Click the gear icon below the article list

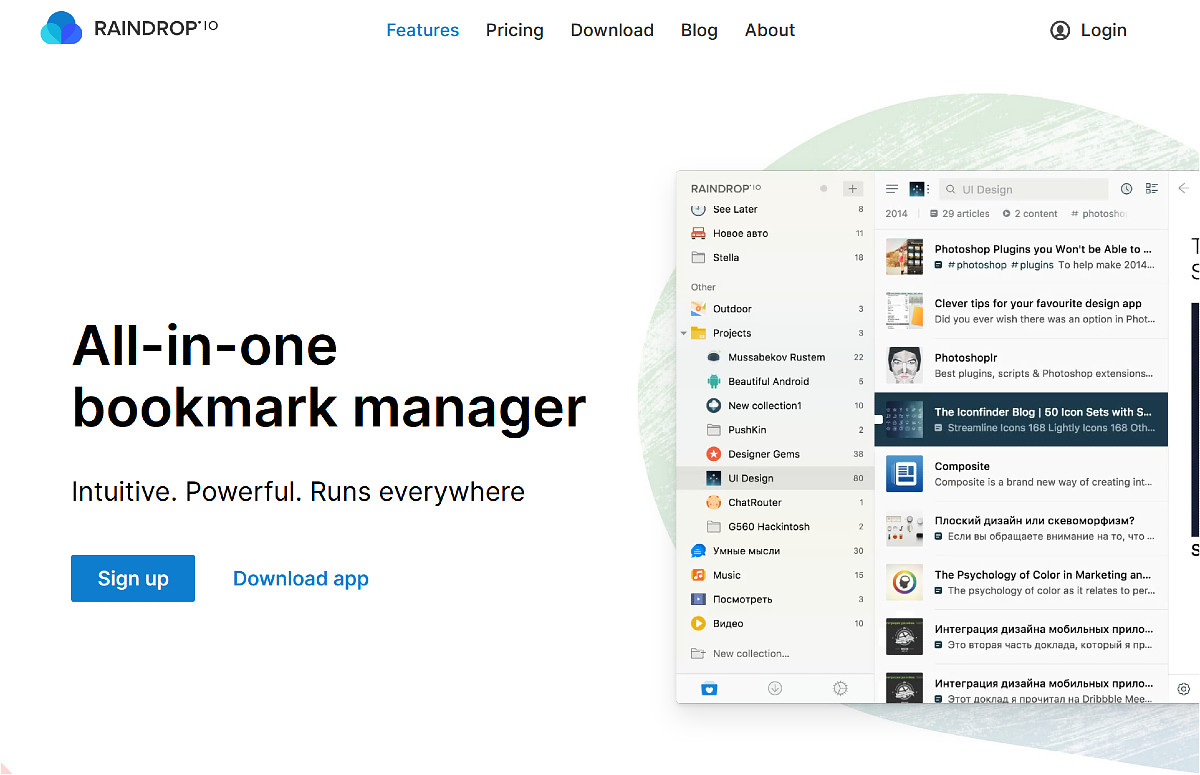(x=1184, y=689)
